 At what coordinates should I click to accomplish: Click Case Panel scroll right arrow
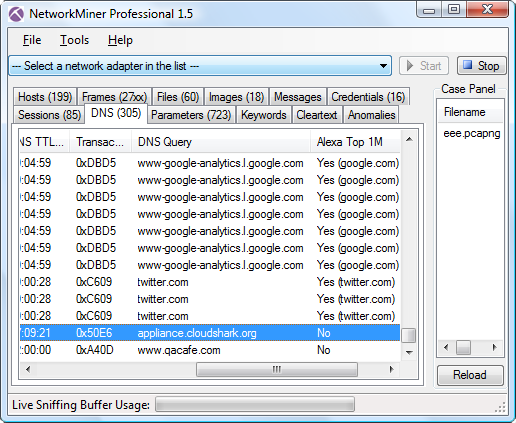tap(495, 347)
